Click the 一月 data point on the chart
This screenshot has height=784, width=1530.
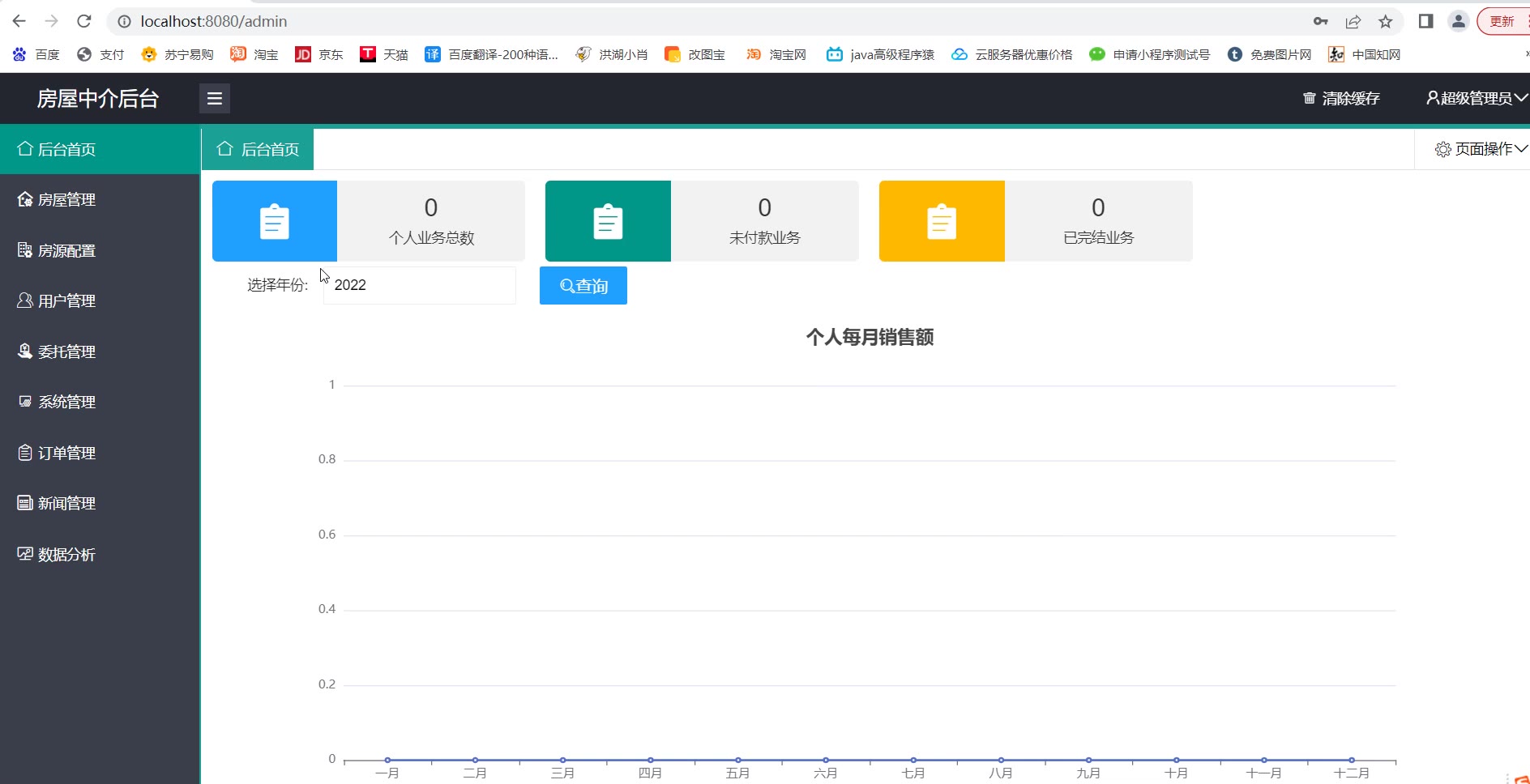pyautogui.click(x=388, y=760)
